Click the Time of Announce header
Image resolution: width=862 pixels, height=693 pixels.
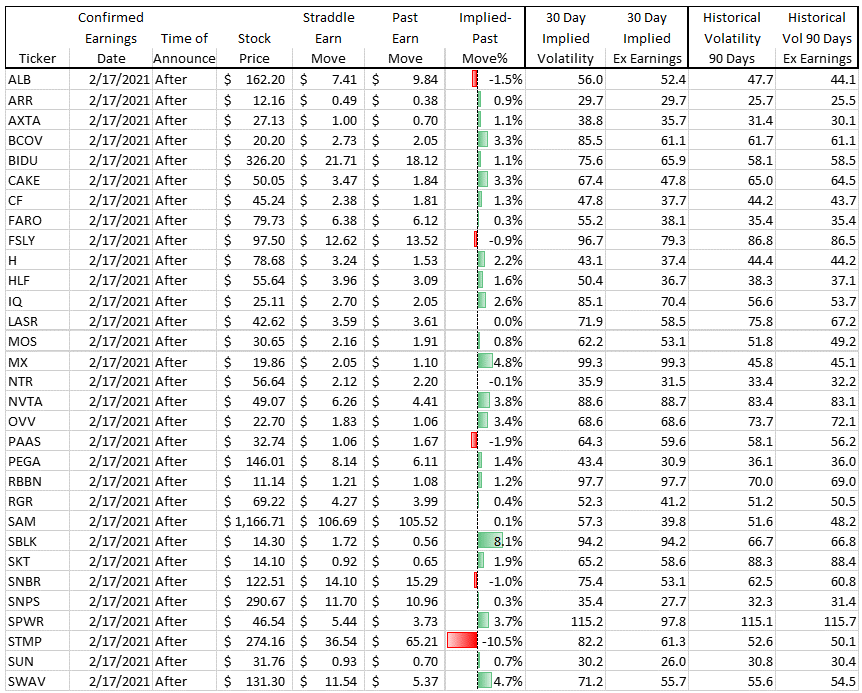184,48
